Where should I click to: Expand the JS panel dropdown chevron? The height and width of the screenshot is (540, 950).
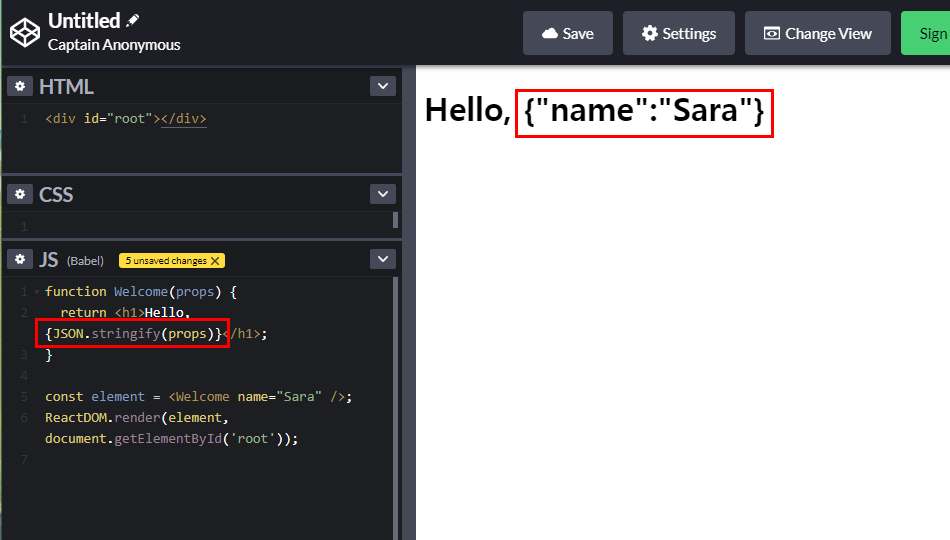pos(383,259)
